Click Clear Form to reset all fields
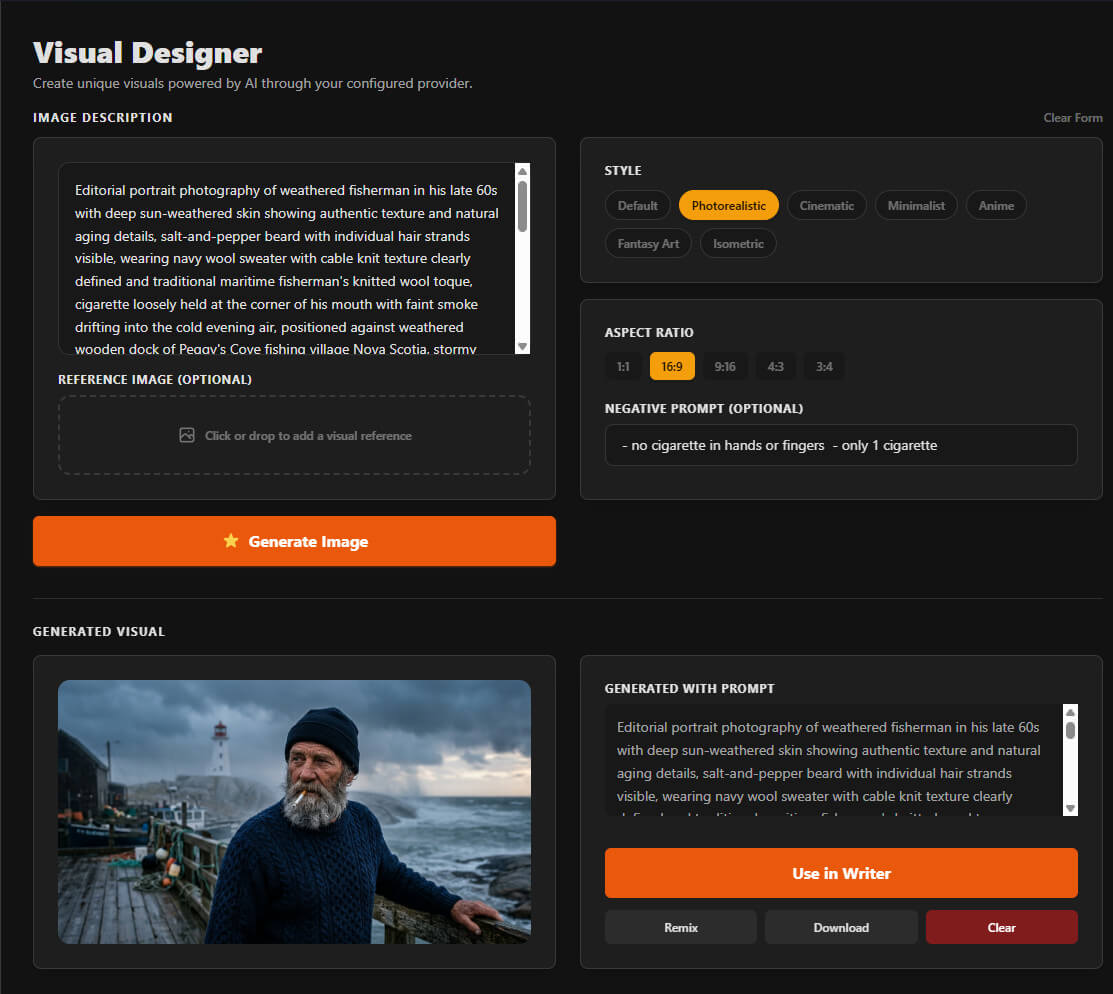The width and height of the screenshot is (1113, 994). (x=1072, y=117)
